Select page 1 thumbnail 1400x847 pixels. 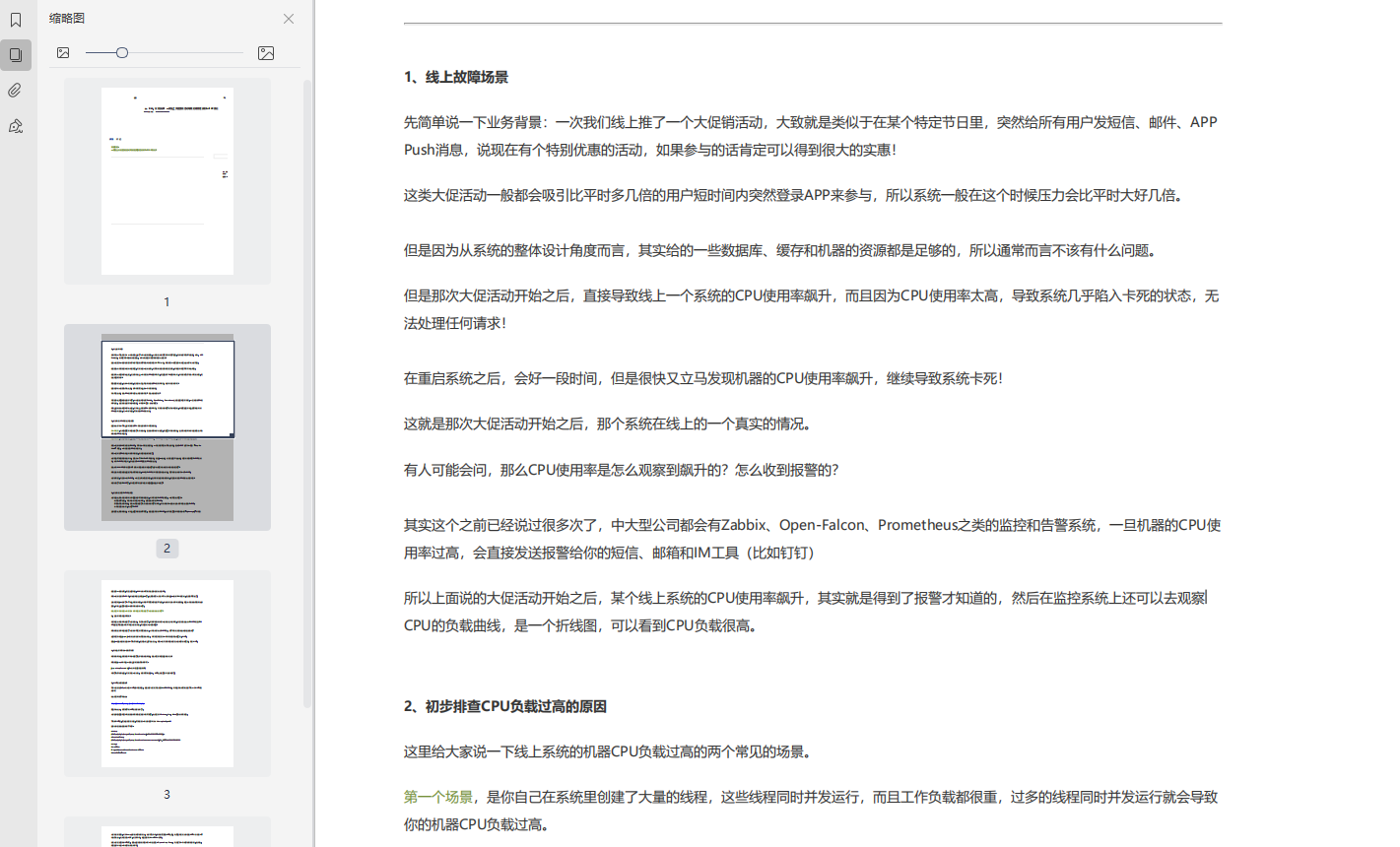pyautogui.click(x=167, y=181)
